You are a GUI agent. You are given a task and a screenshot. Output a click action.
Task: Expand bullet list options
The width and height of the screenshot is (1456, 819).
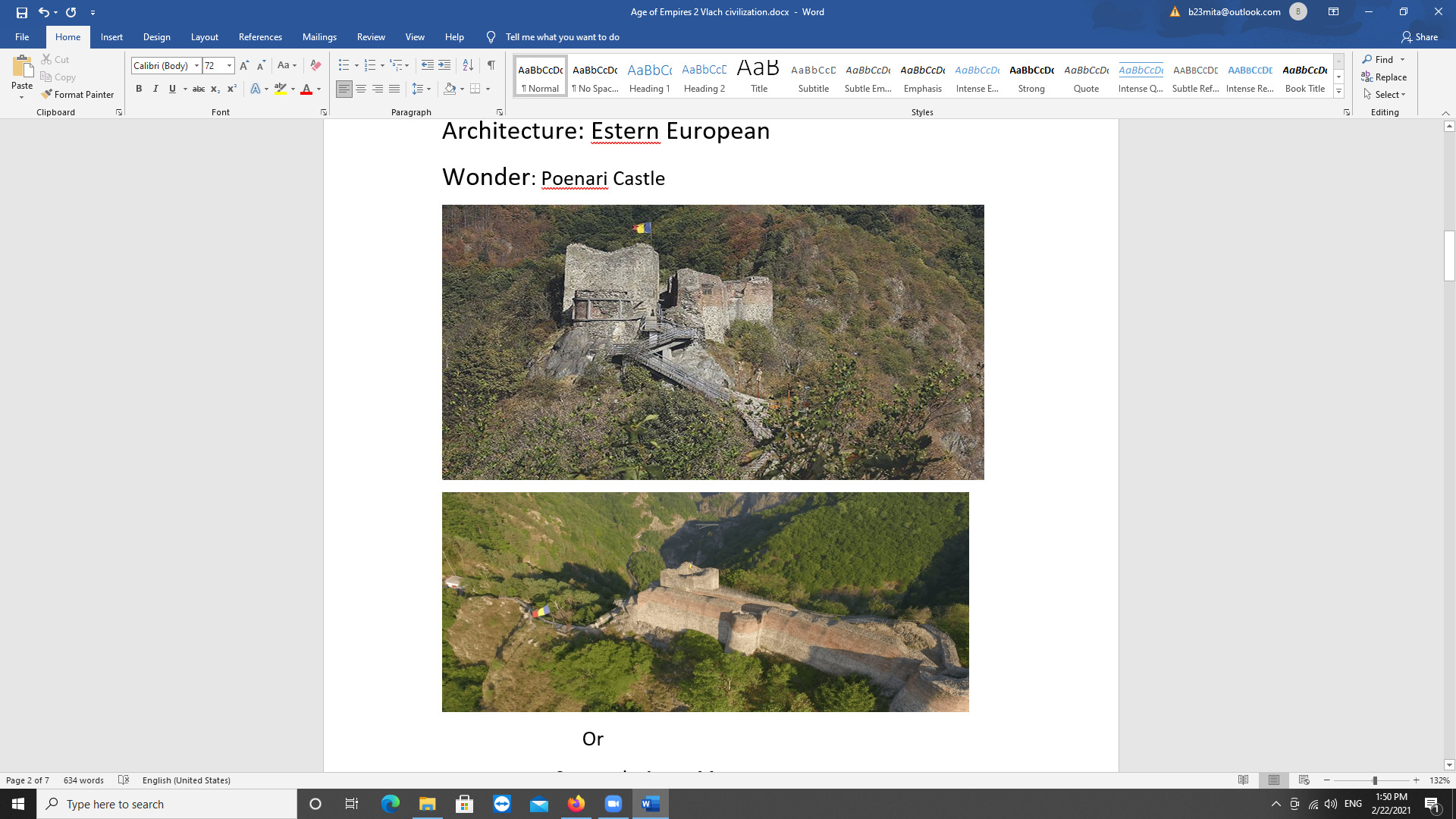click(x=356, y=65)
